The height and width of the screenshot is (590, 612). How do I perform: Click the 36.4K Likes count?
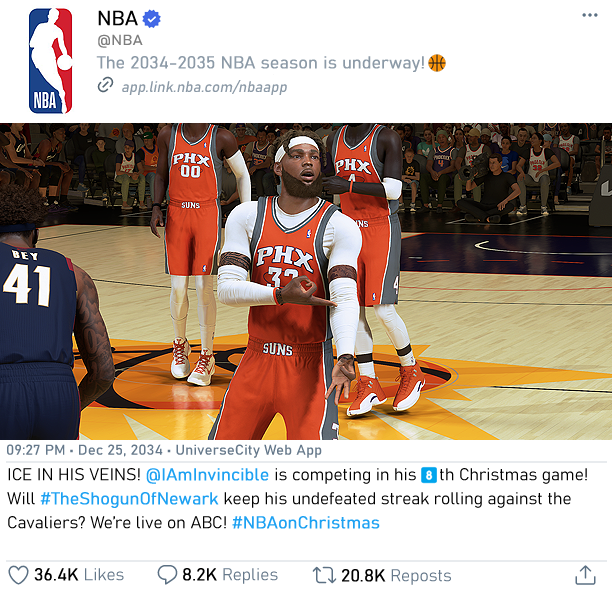(79, 575)
